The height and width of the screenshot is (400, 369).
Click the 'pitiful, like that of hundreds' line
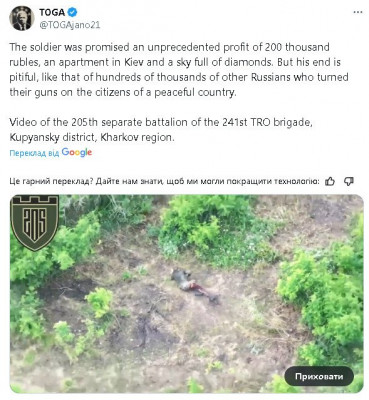tap(179, 77)
